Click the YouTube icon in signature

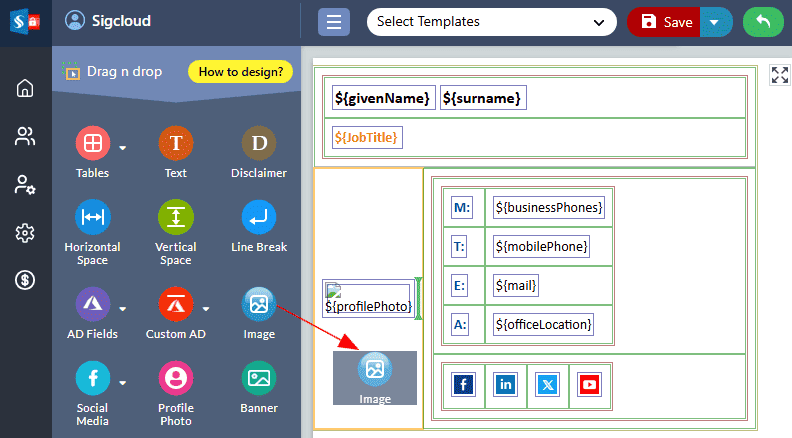[x=589, y=384]
